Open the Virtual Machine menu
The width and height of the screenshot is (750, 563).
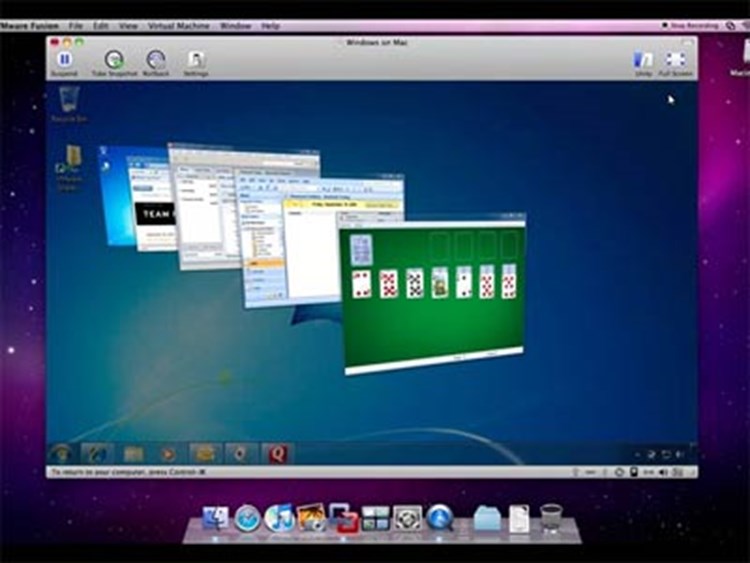tap(178, 26)
